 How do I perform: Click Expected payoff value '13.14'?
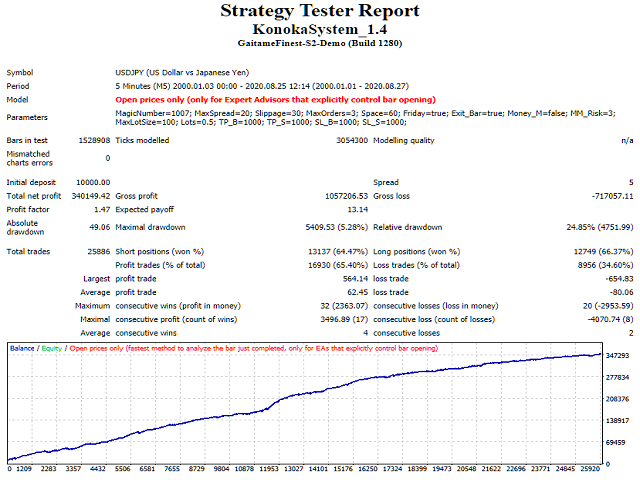pos(358,209)
